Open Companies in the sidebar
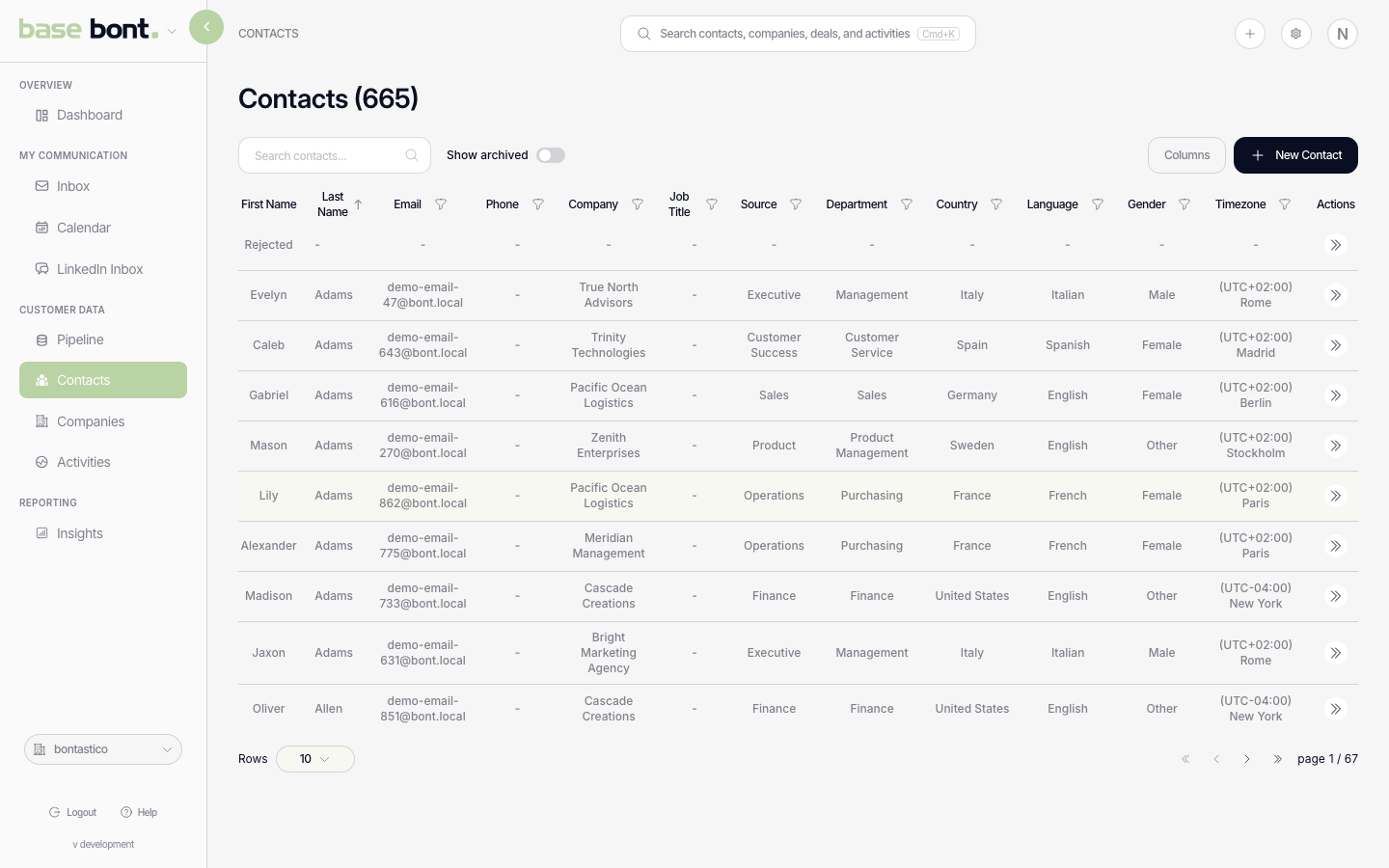Viewport: 1389px width, 868px height. 103,421
